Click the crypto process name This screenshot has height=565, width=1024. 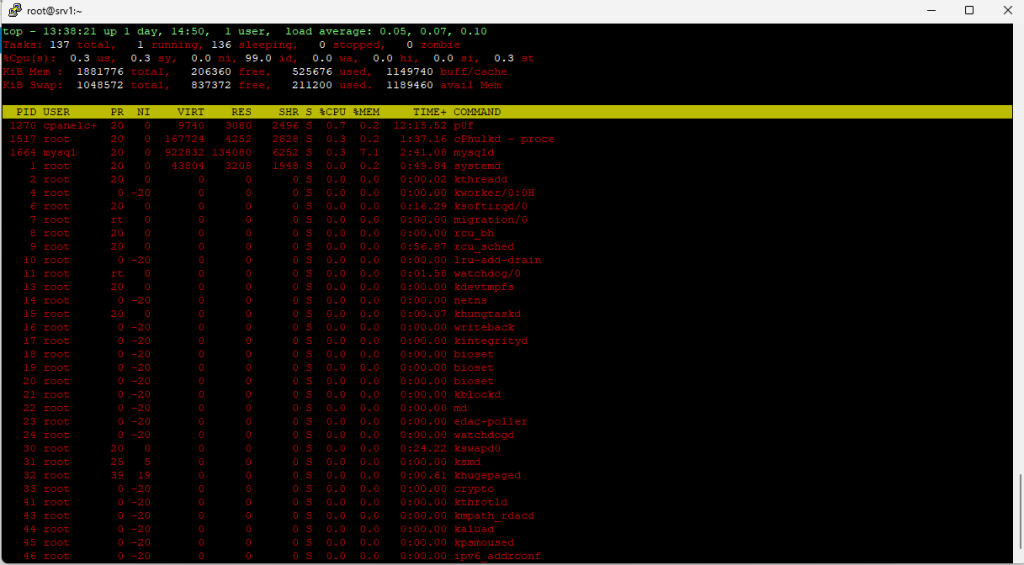tap(473, 489)
